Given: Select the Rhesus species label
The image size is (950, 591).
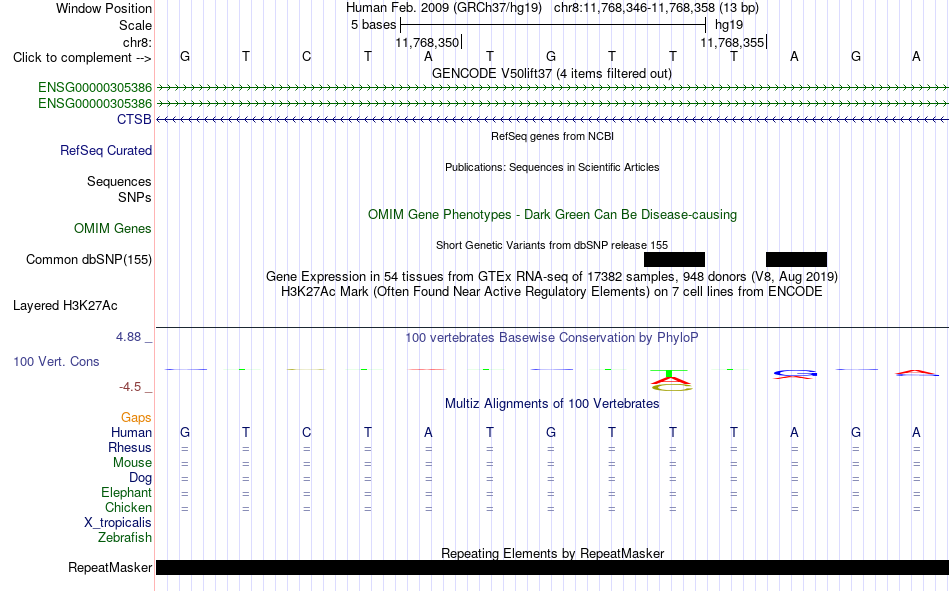Looking at the screenshot, I should (x=130, y=447).
